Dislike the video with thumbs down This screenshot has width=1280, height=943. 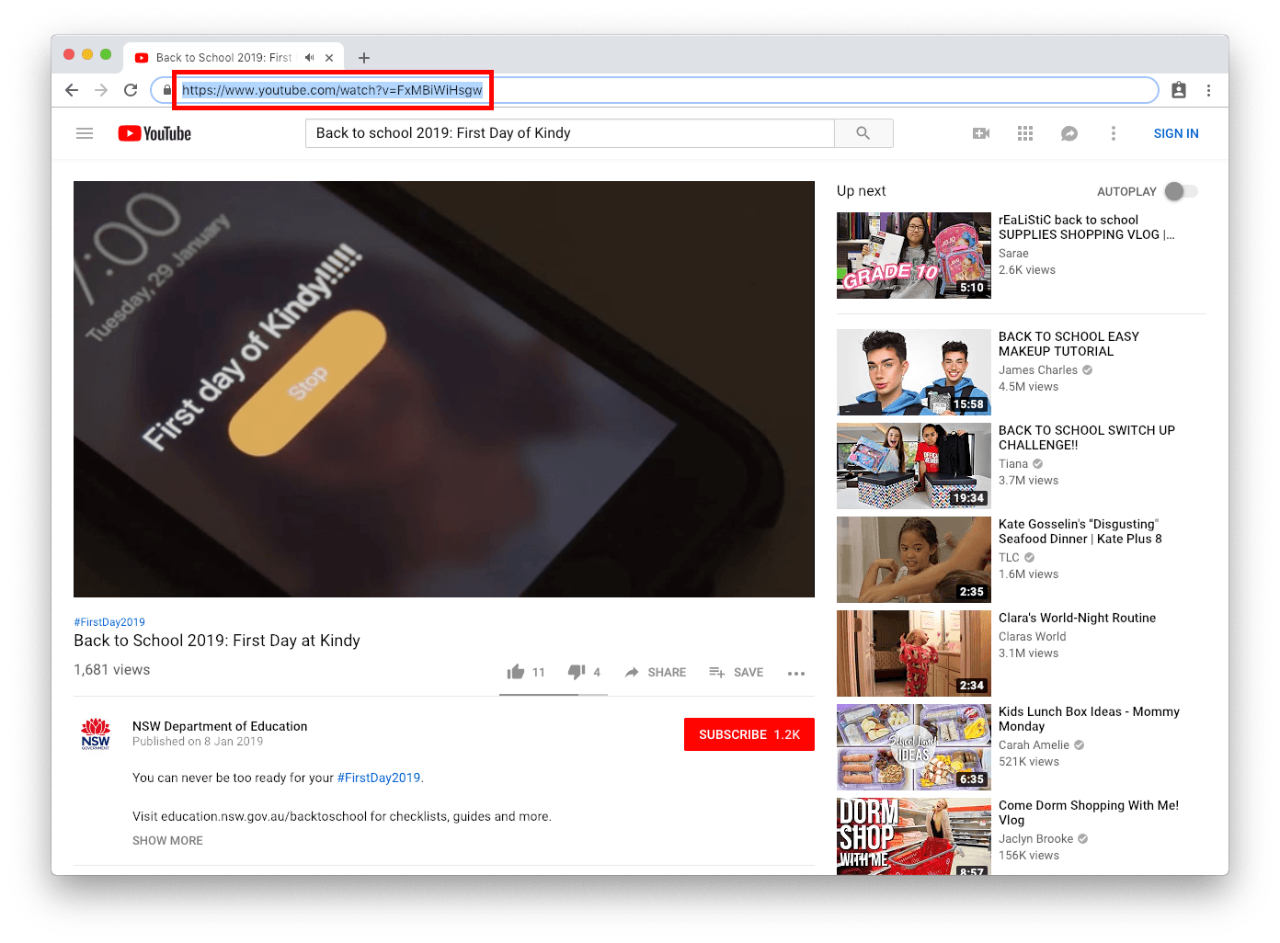click(576, 672)
